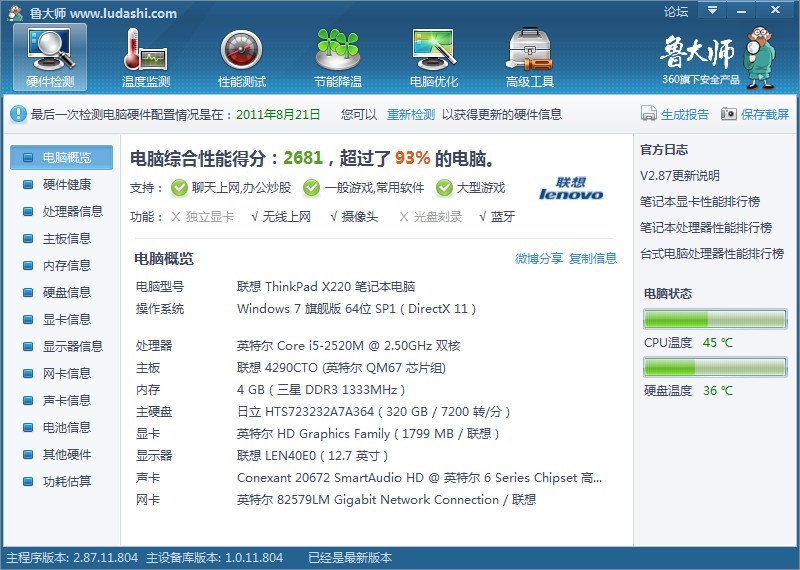The width and height of the screenshot is (800, 570).
Task: Click green check icon beside 聊天上网,办公炒股
Action: pyautogui.click(x=179, y=188)
